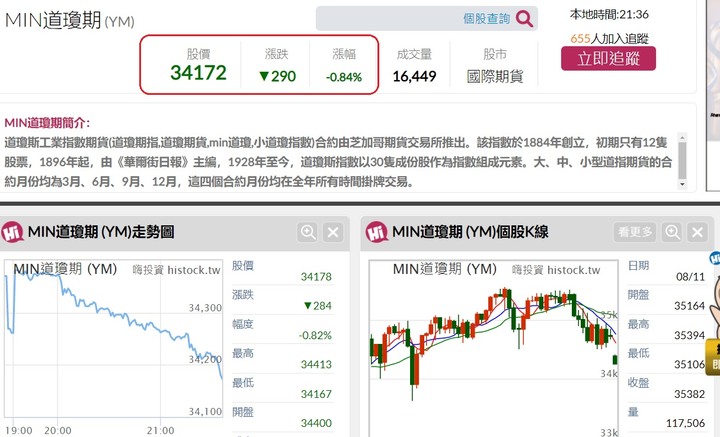This screenshot has width=720, height=437.
Task: Click the 股價 value 34172
Action: 198,73
